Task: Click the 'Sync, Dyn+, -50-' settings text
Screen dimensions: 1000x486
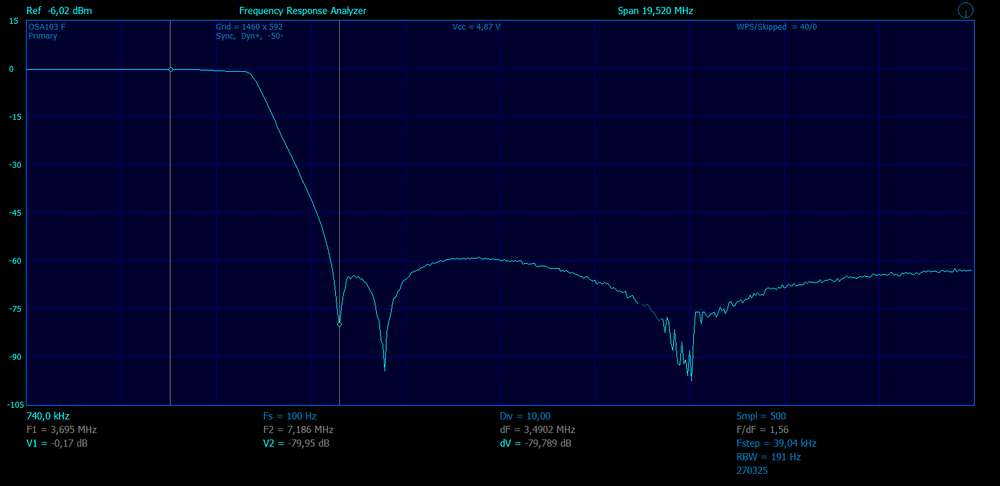Action: tap(249, 36)
